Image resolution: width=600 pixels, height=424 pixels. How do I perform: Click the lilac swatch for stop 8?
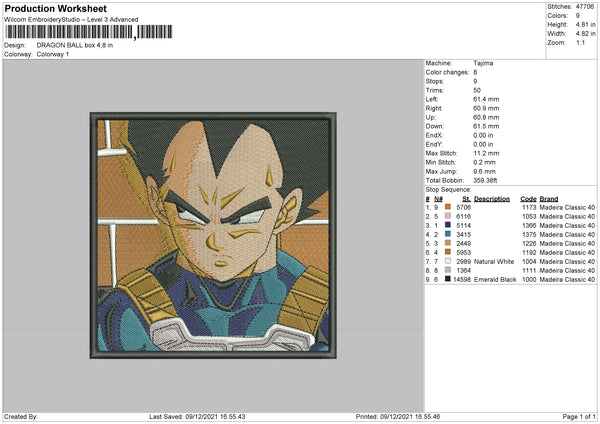(448, 270)
